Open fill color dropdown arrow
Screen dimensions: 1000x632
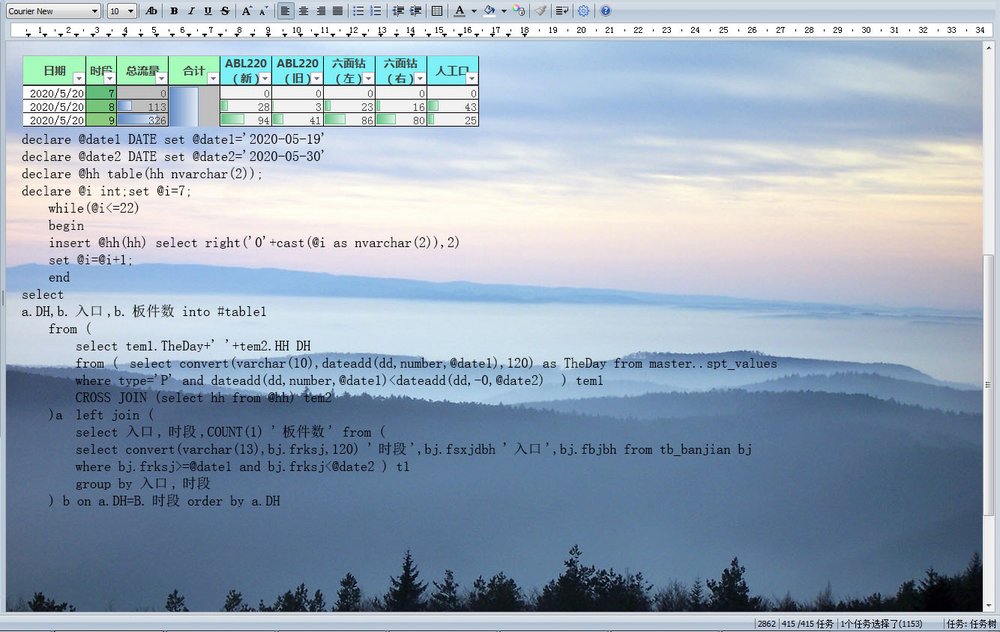pos(504,11)
